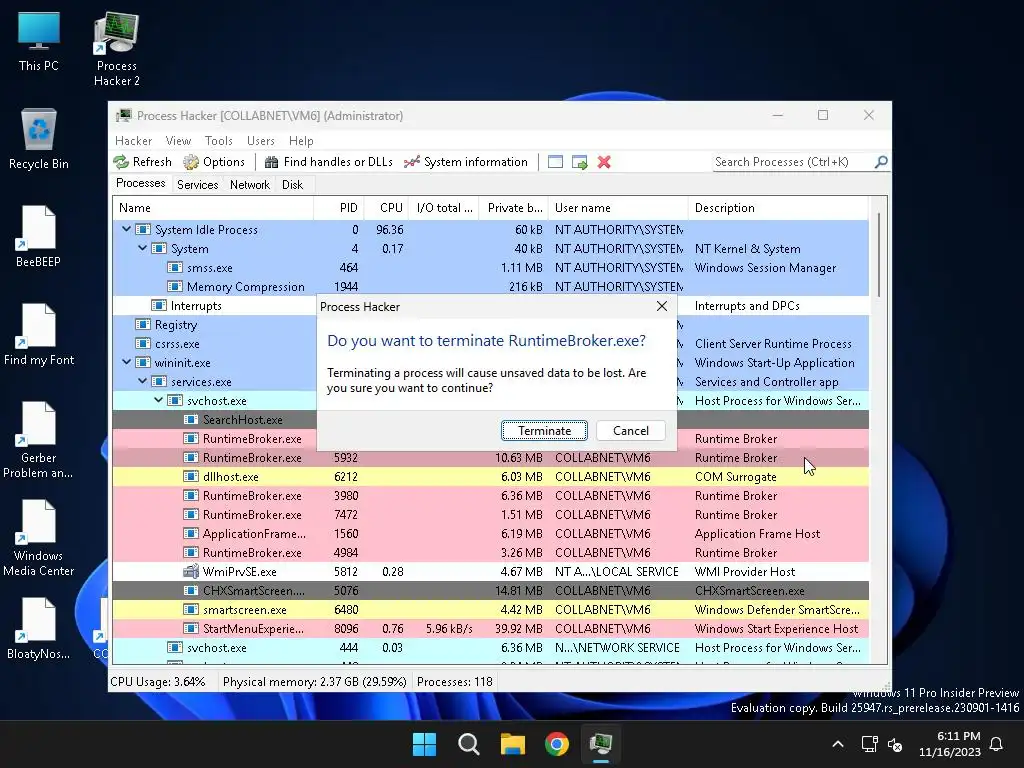The height and width of the screenshot is (768, 1024).
Task: Open the Options toolbar button
Action: (x=214, y=162)
